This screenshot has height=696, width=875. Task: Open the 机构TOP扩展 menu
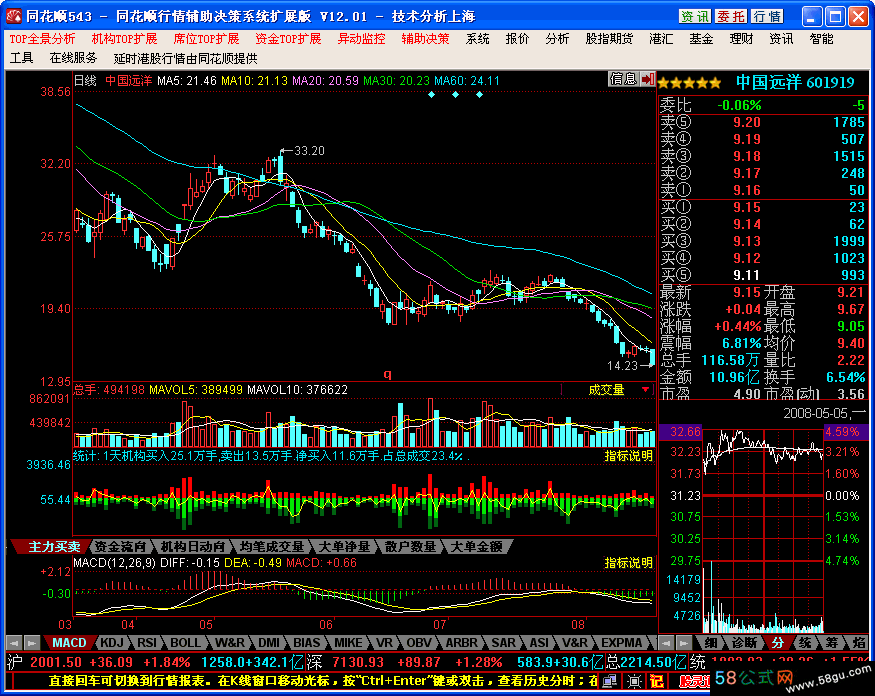click(124, 39)
